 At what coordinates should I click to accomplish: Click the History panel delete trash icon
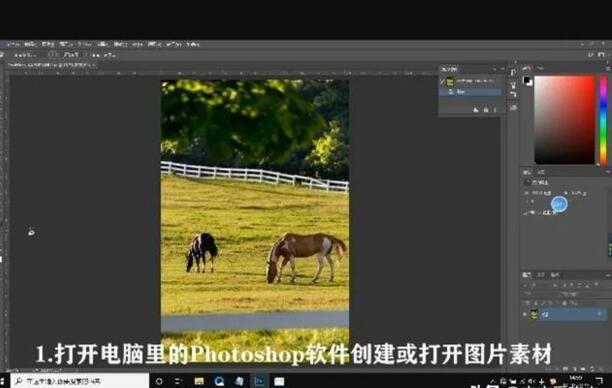coord(495,110)
